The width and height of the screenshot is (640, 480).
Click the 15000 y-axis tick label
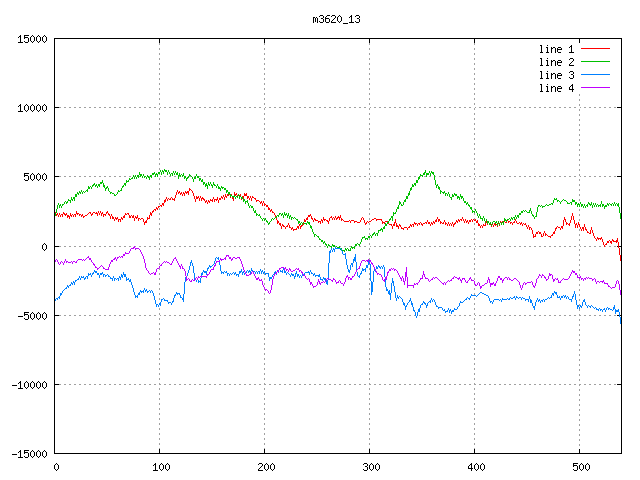[31, 39]
